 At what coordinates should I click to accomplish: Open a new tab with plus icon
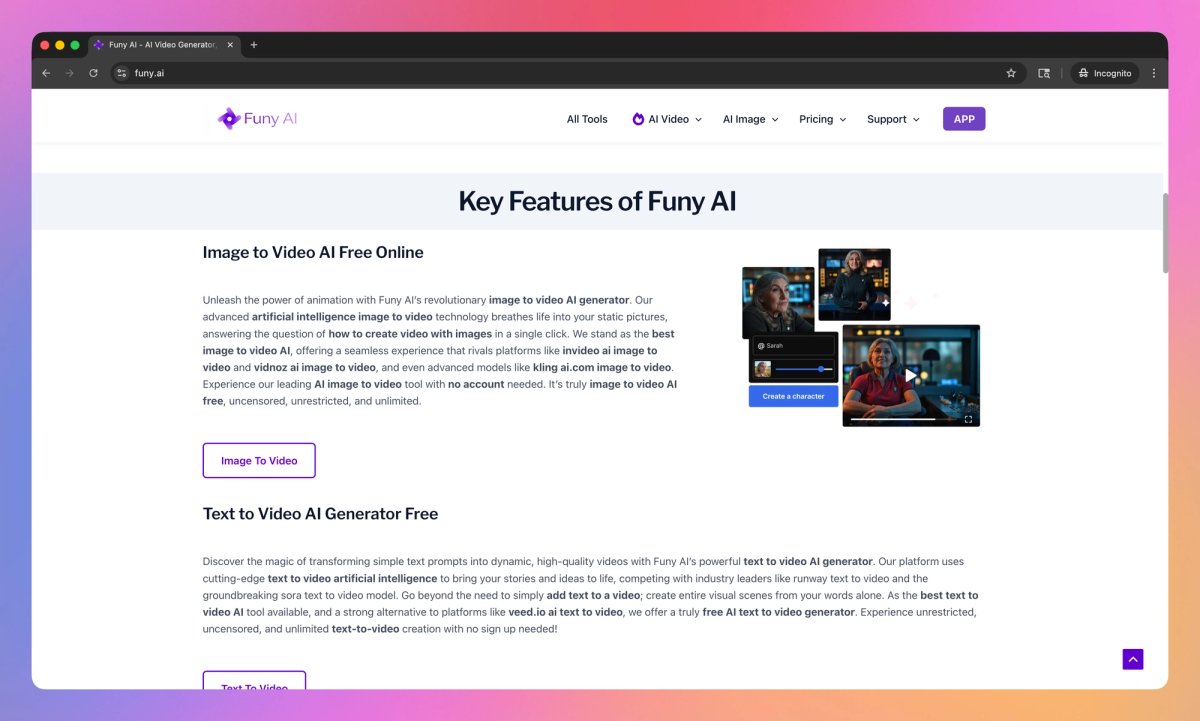254,45
